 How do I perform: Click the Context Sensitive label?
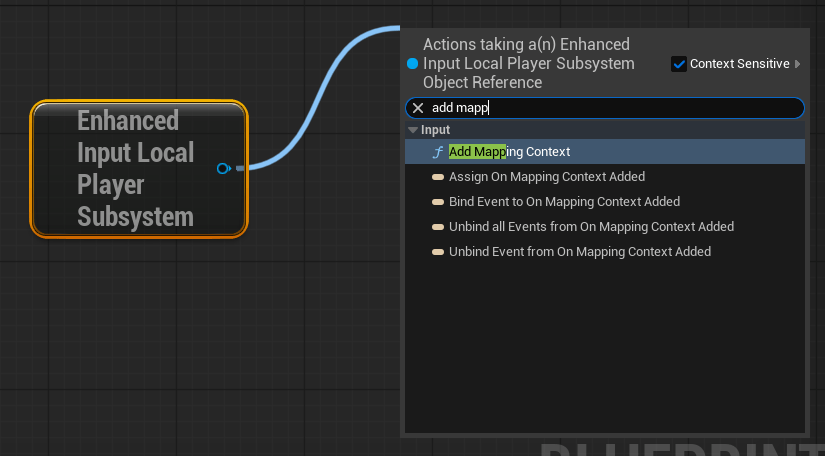pyautogui.click(x=739, y=64)
